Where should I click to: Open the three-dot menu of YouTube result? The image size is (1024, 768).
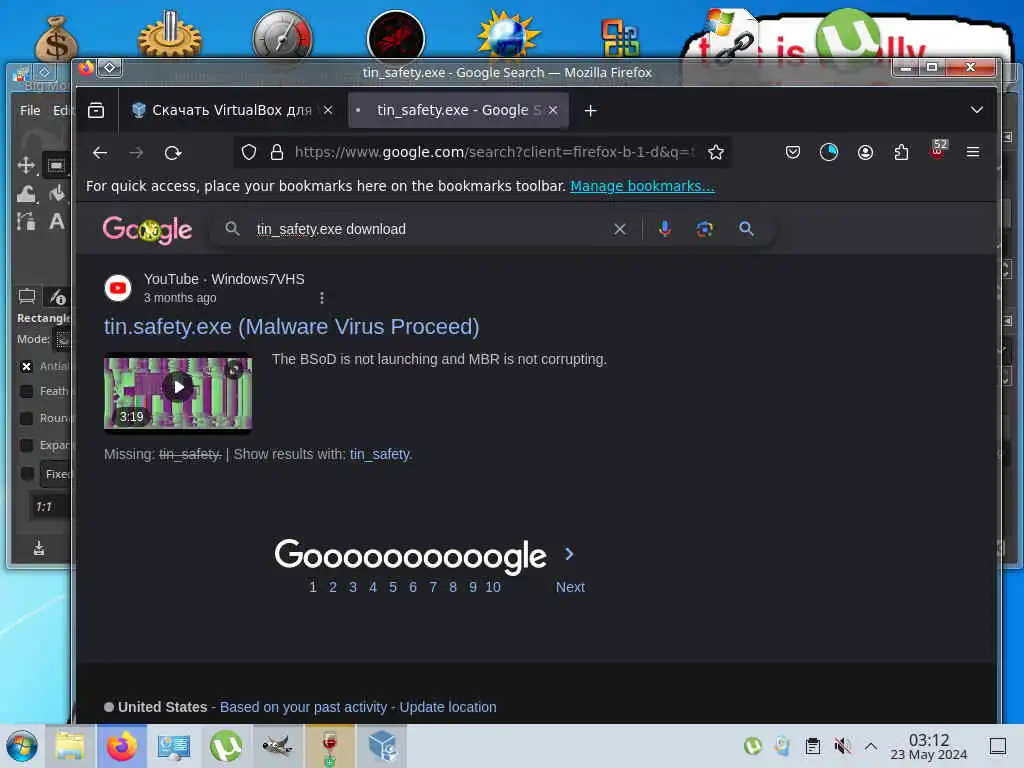pyautogui.click(x=322, y=298)
